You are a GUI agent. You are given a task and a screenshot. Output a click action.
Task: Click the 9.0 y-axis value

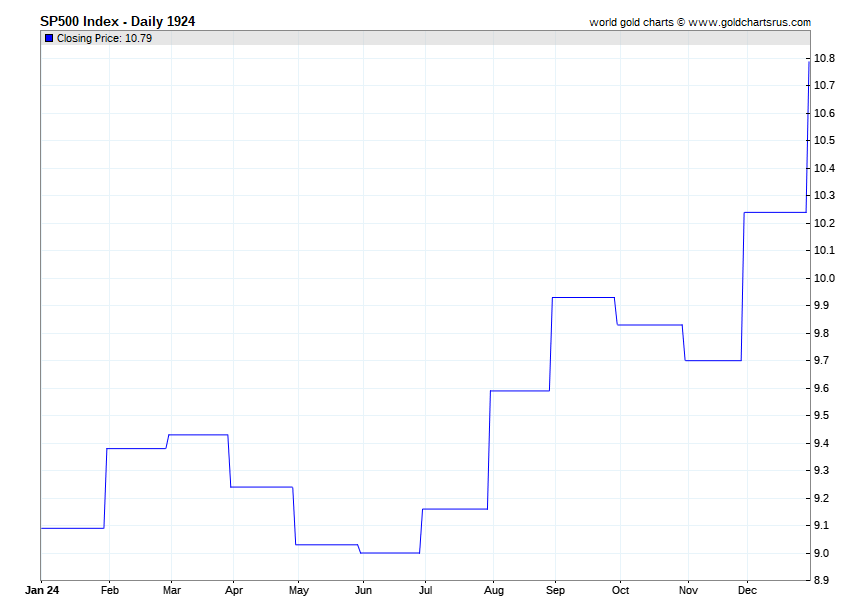821,553
